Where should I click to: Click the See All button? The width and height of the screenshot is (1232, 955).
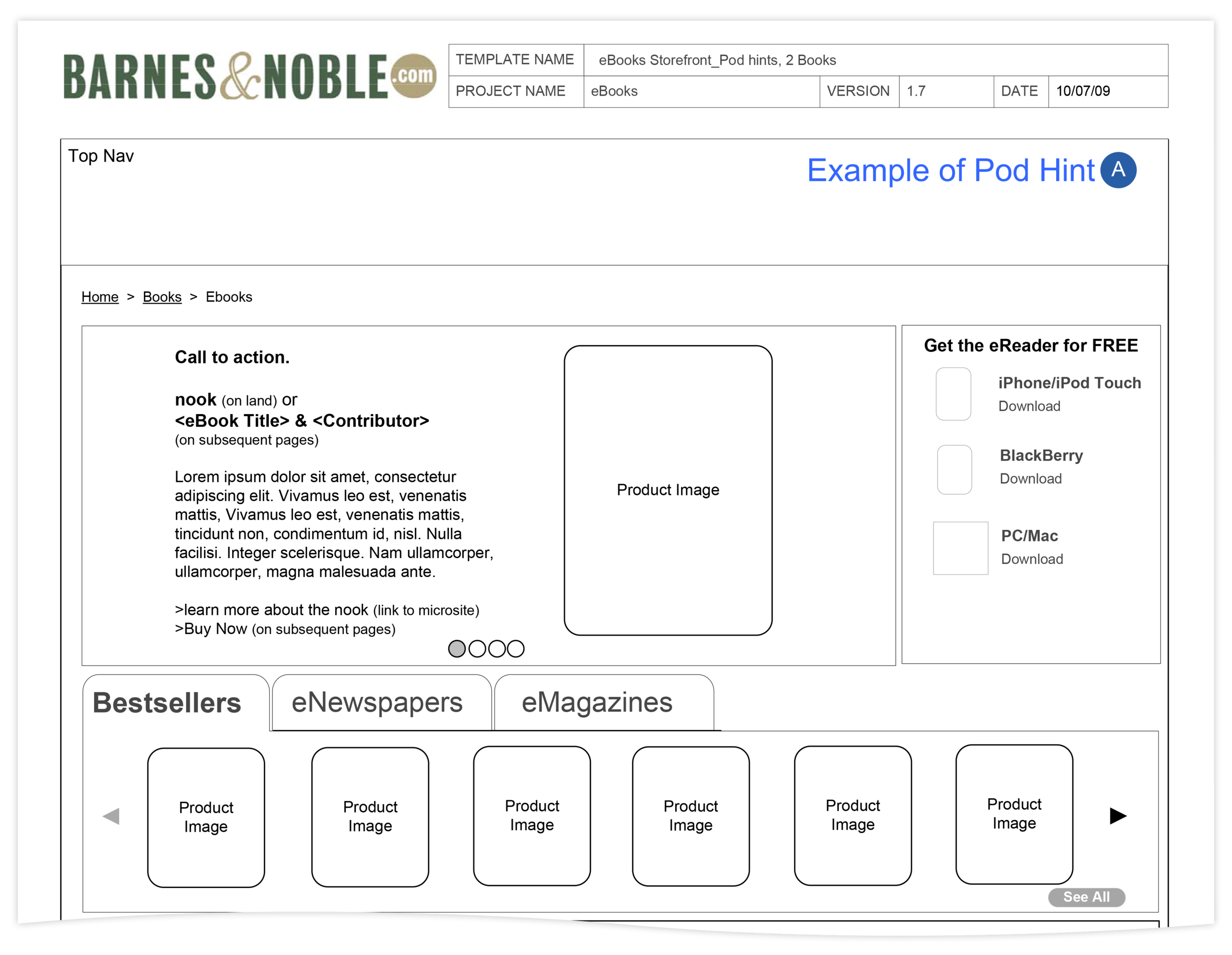[x=1087, y=897]
